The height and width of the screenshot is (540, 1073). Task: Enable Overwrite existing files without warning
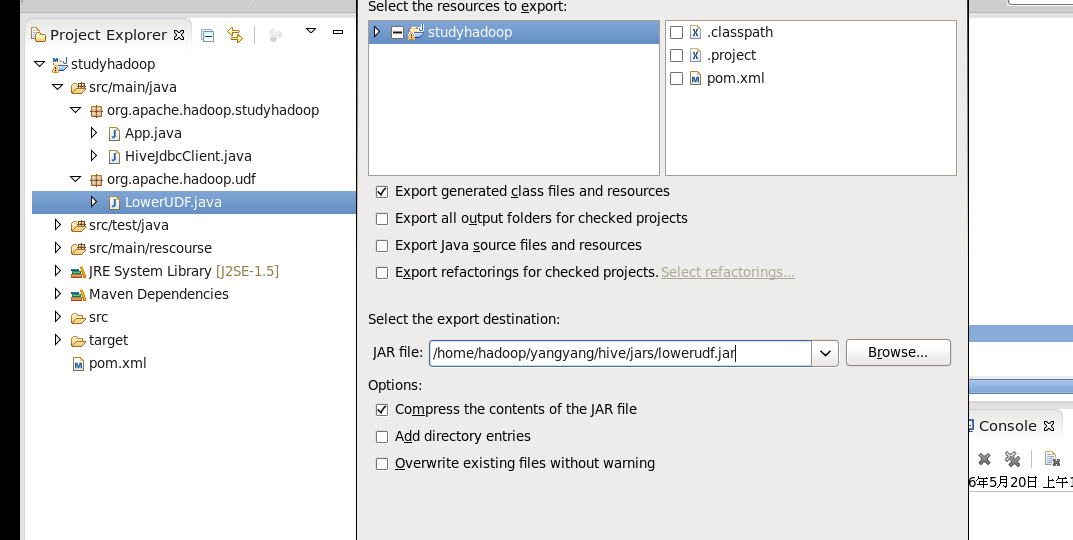[382, 464]
